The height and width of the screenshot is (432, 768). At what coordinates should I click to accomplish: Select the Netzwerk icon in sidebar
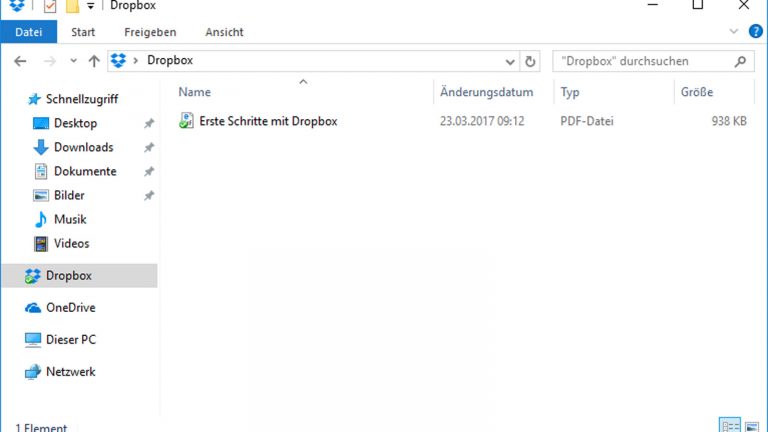[33, 372]
